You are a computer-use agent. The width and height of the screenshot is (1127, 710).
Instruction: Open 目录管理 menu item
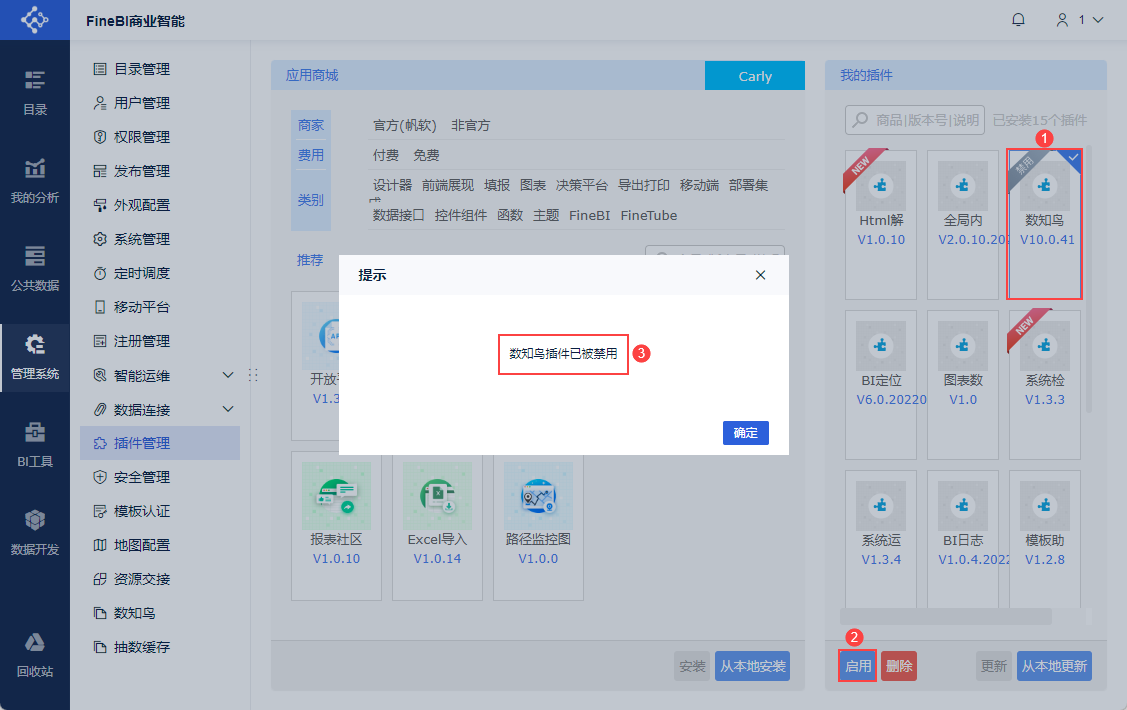[160, 69]
